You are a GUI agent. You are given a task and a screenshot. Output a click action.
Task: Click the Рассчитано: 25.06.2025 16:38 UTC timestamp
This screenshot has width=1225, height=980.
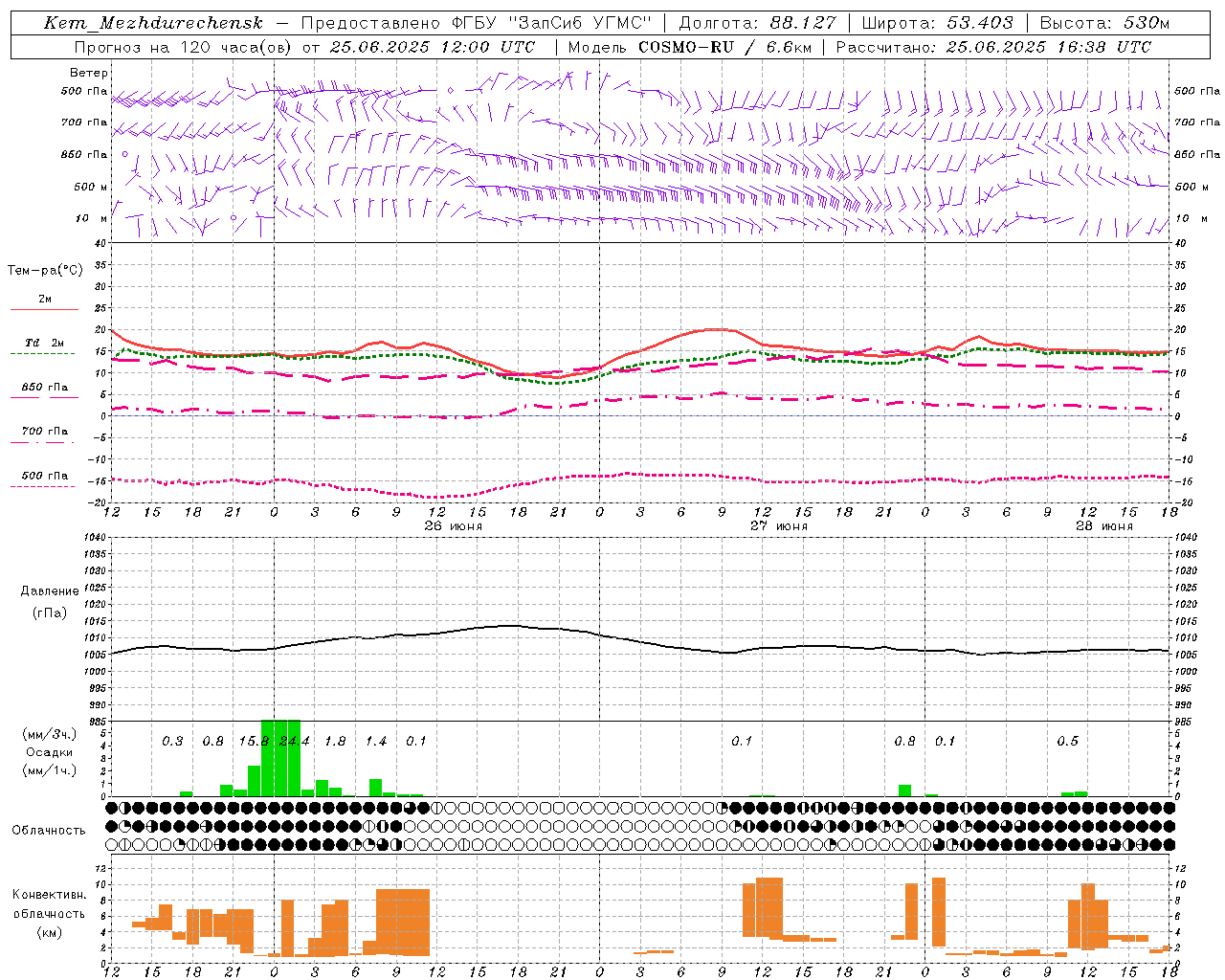[993, 47]
